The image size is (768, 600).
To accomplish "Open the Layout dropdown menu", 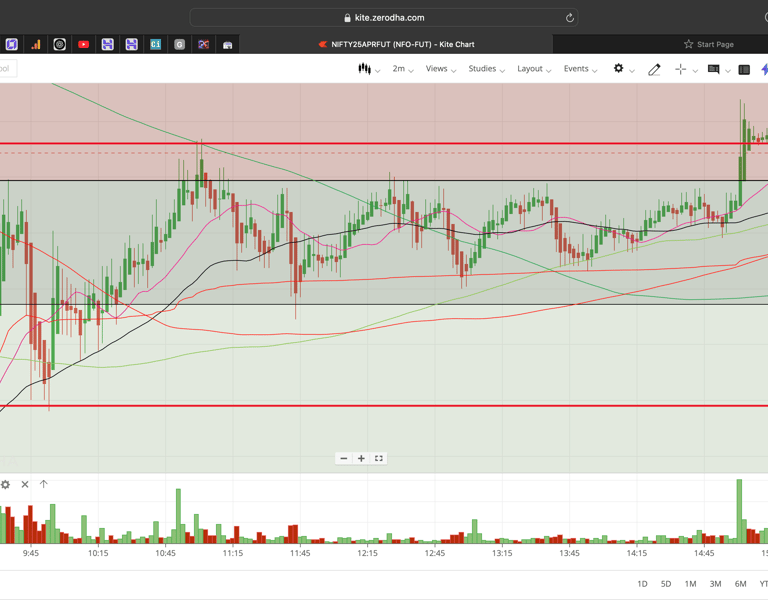I will [534, 69].
